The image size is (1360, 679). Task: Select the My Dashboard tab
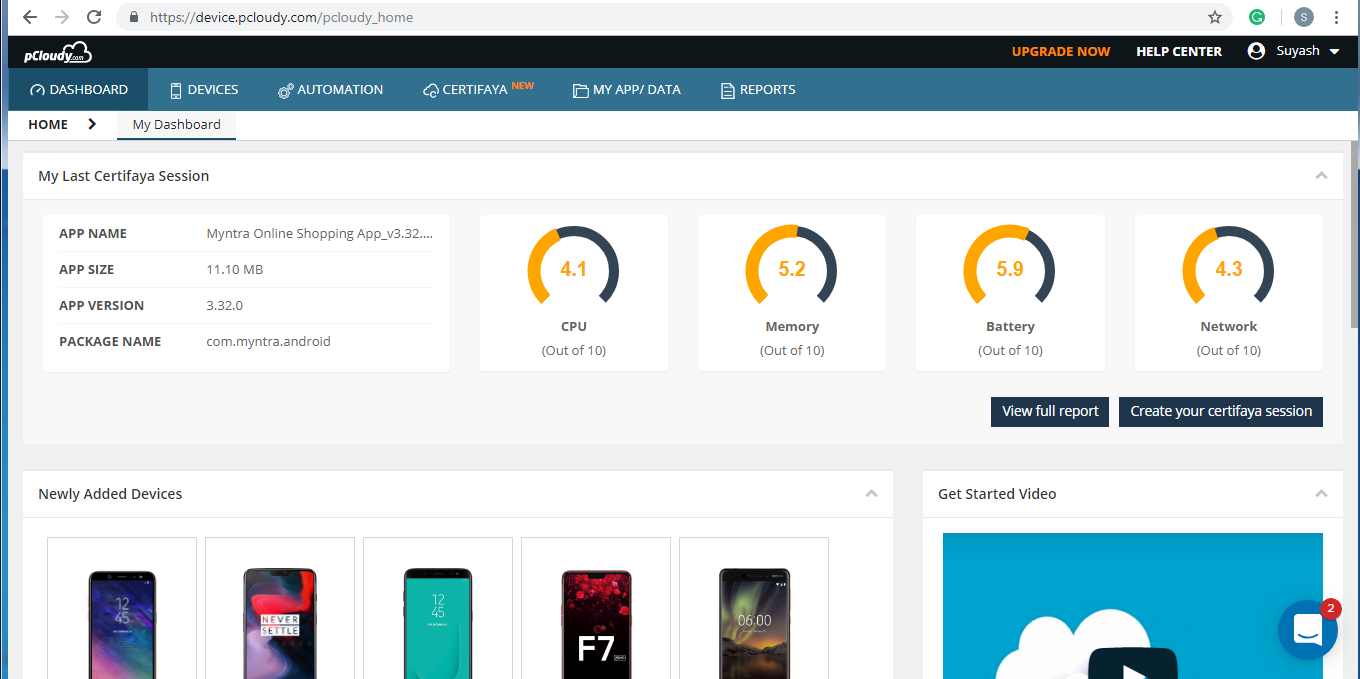tap(177, 125)
